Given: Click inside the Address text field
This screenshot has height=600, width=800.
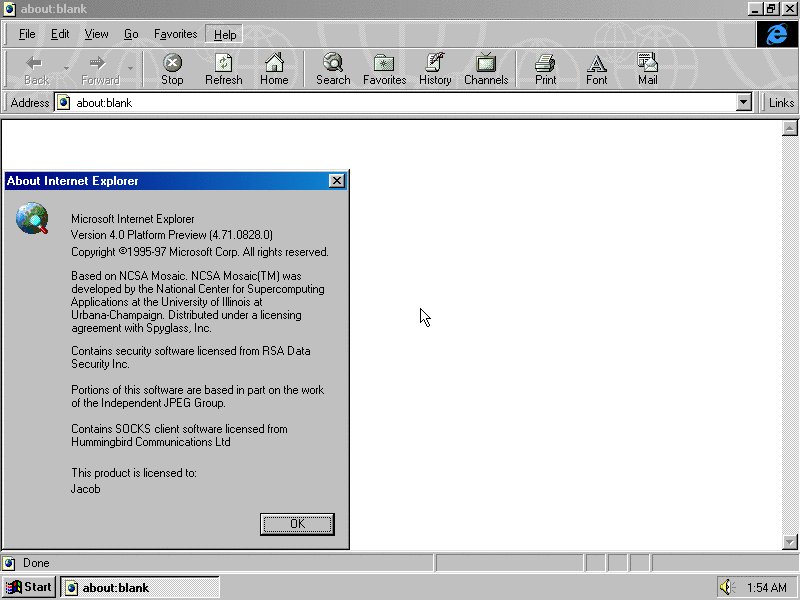Looking at the screenshot, I should pyautogui.click(x=403, y=103).
